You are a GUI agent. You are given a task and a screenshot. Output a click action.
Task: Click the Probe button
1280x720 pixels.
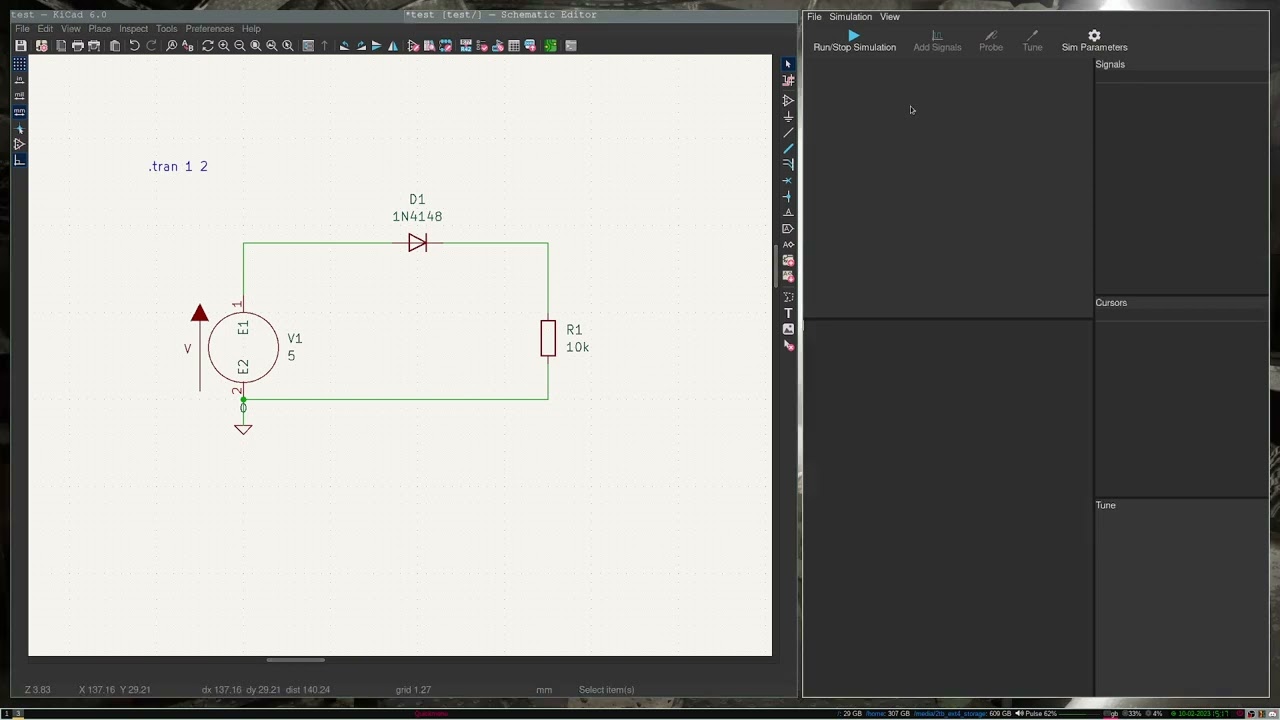[x=991, y=41]
